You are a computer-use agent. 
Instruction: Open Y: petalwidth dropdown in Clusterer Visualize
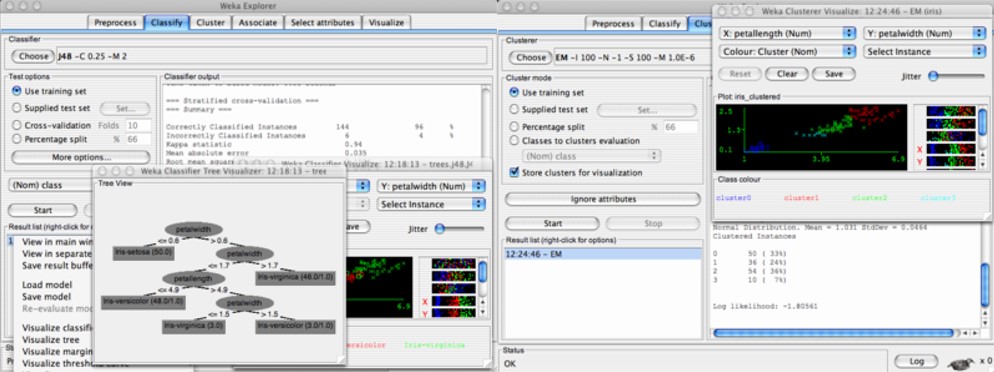click(924, 33)
